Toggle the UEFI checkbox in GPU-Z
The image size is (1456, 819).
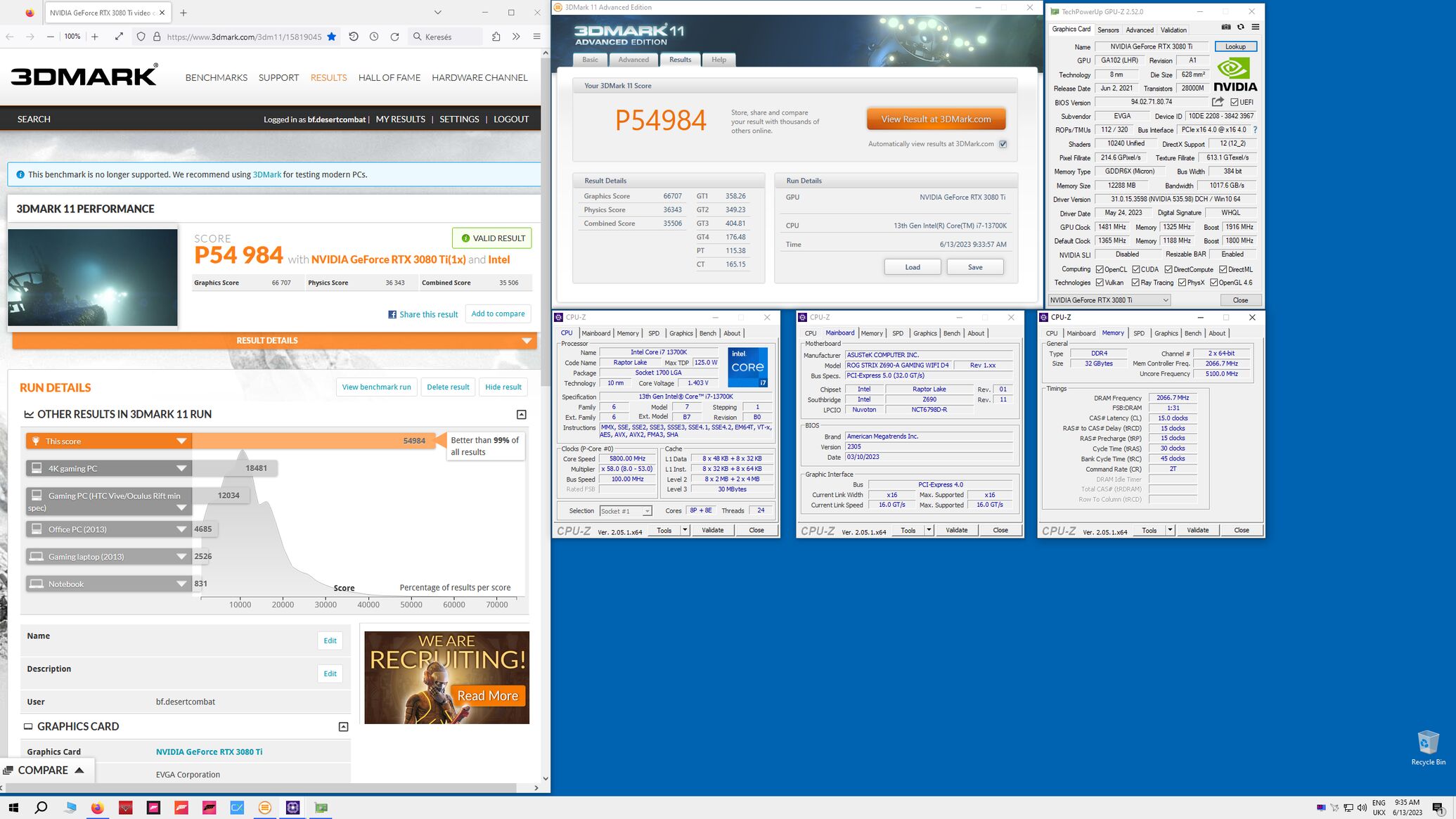click(x=1235, y=102)
